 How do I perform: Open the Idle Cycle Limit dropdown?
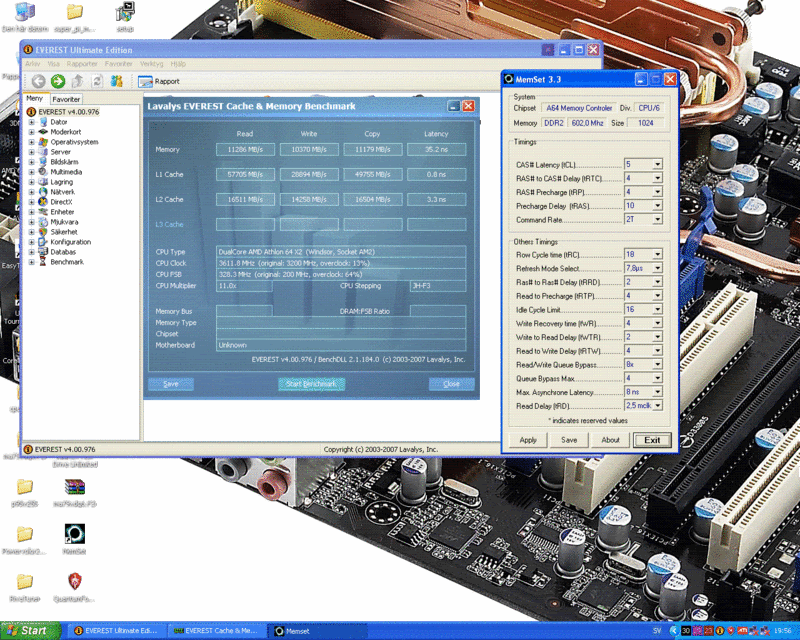coord(657,309)
